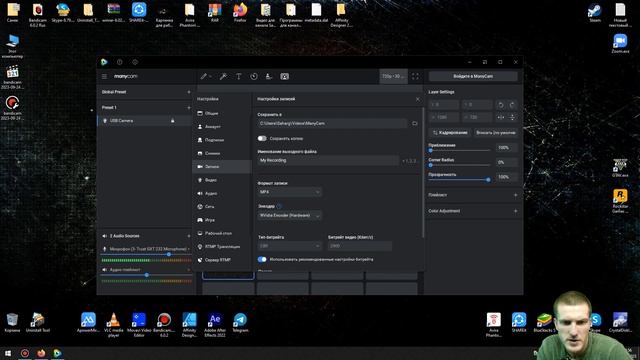Click the Transparency slider handle

pyautogui.click(x=488, y=180)
